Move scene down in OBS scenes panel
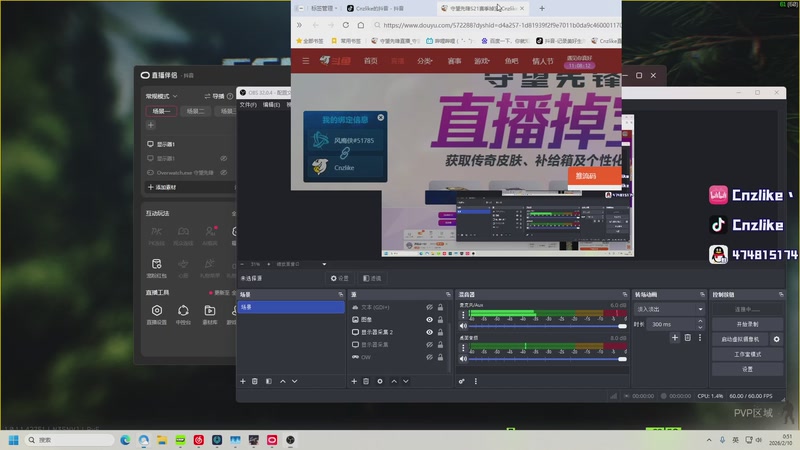This screenshot has height=450, width=800. tap(294, 381)
